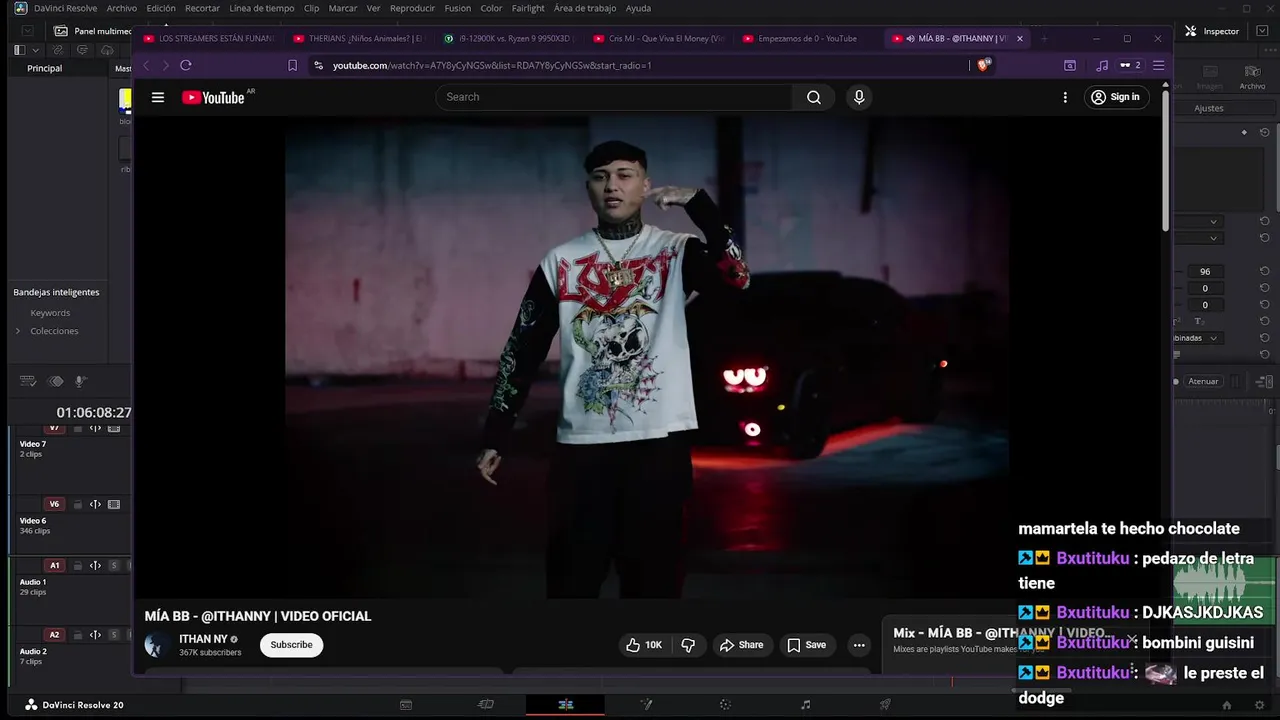Like the video with 10K thumbs up

click(644, 645)
